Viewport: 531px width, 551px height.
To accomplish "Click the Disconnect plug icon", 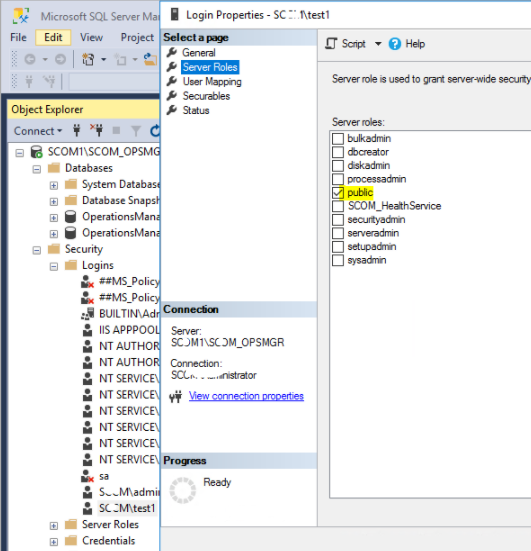I will (x=96, y=130).
